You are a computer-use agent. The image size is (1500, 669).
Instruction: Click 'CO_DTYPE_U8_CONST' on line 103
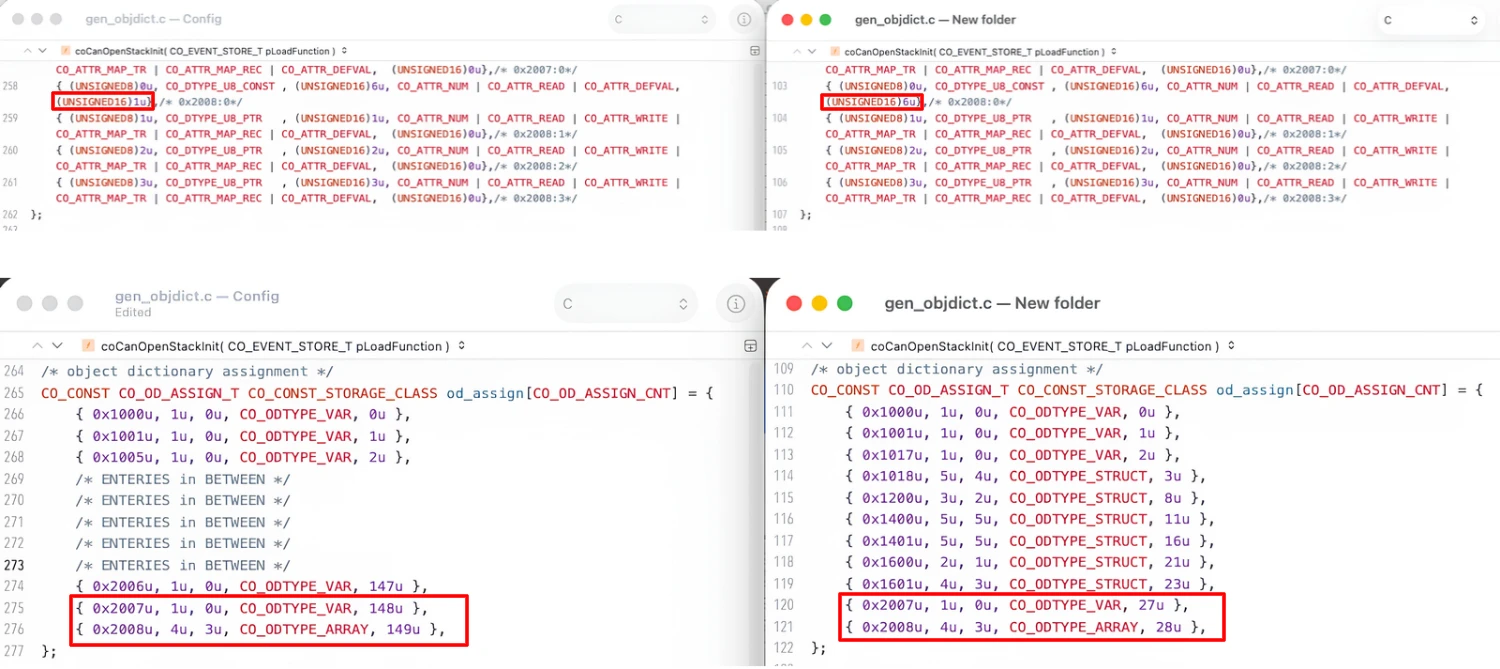tap(989, 86)
